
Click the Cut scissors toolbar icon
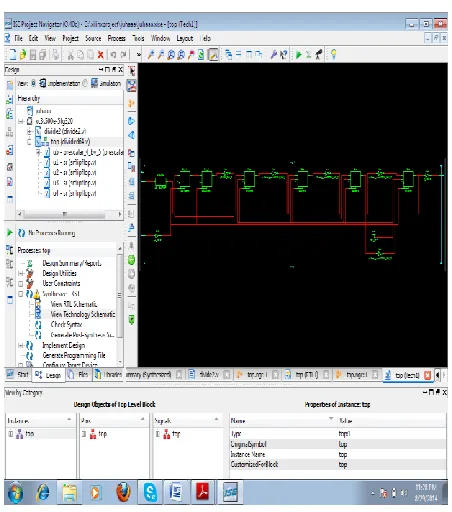tap(70, 55)
